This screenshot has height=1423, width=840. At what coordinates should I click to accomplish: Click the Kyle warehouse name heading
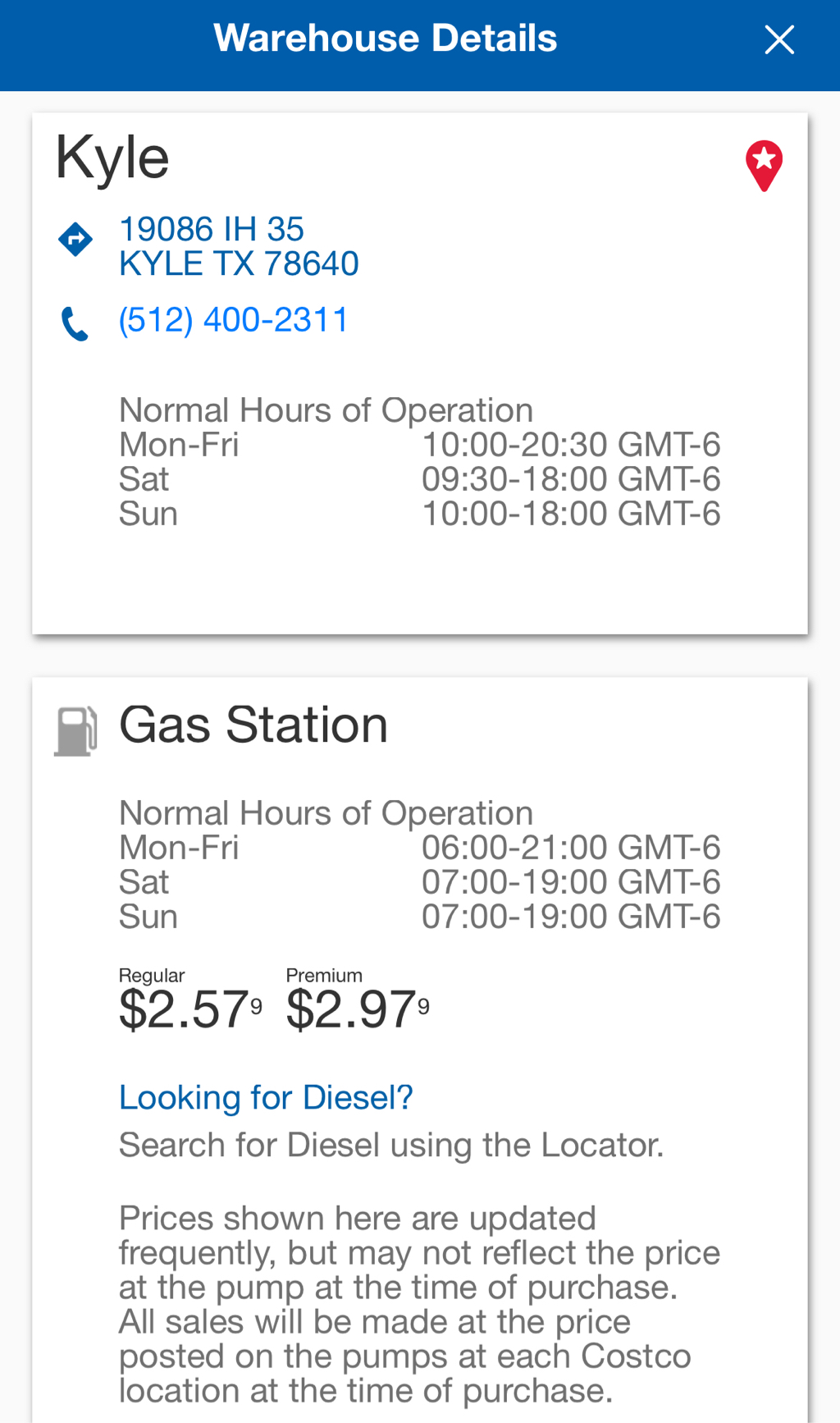pos(112,157)
